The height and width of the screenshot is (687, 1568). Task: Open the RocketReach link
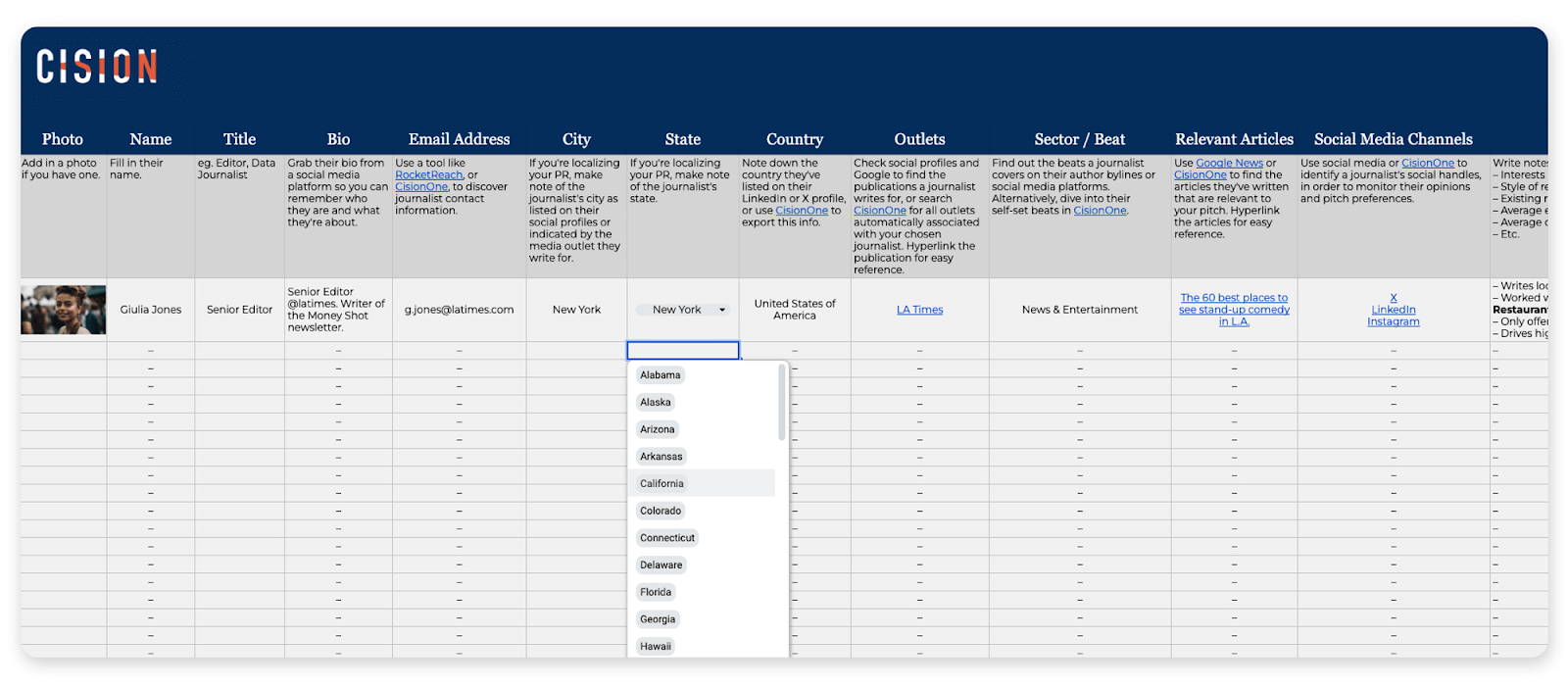(x=428, y=175)
